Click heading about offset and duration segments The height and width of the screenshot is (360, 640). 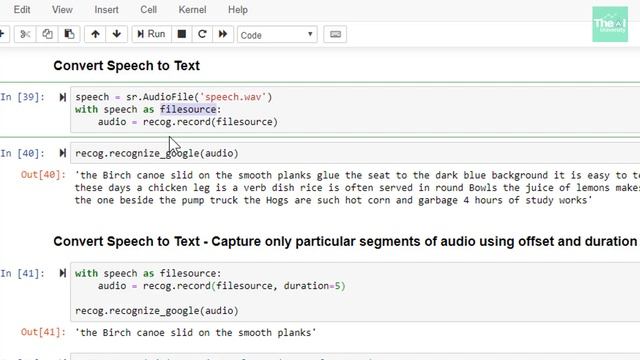click(345, 241)
